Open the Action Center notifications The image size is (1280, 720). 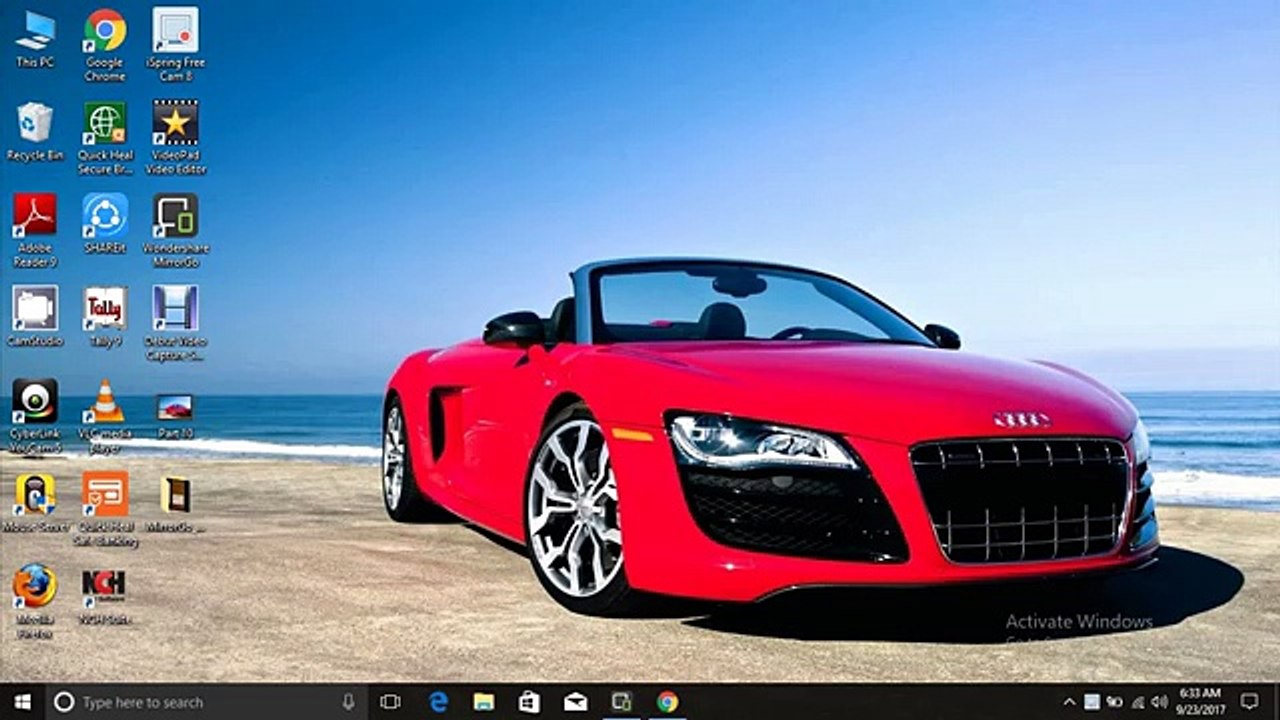1249,702
